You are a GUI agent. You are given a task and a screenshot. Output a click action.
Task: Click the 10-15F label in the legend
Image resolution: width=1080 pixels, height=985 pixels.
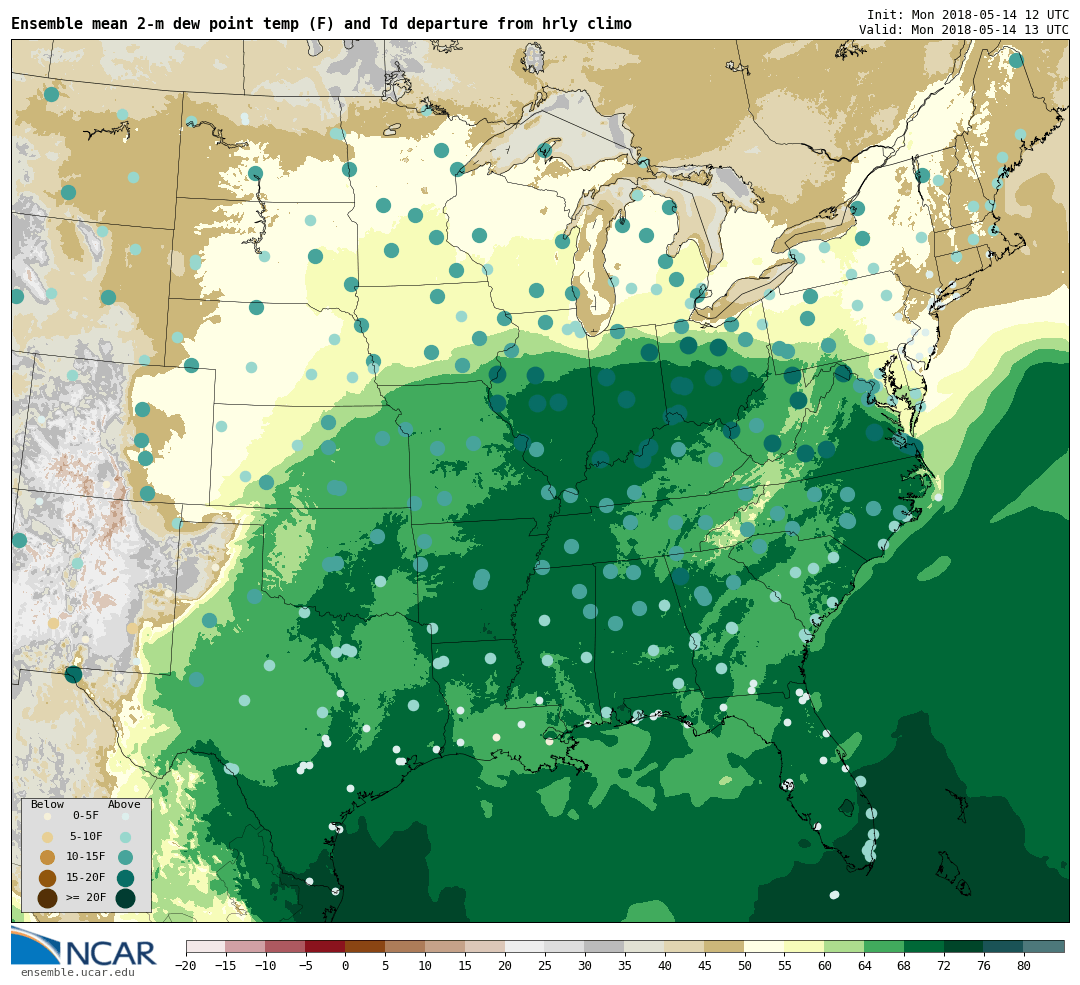coord(86,857)
